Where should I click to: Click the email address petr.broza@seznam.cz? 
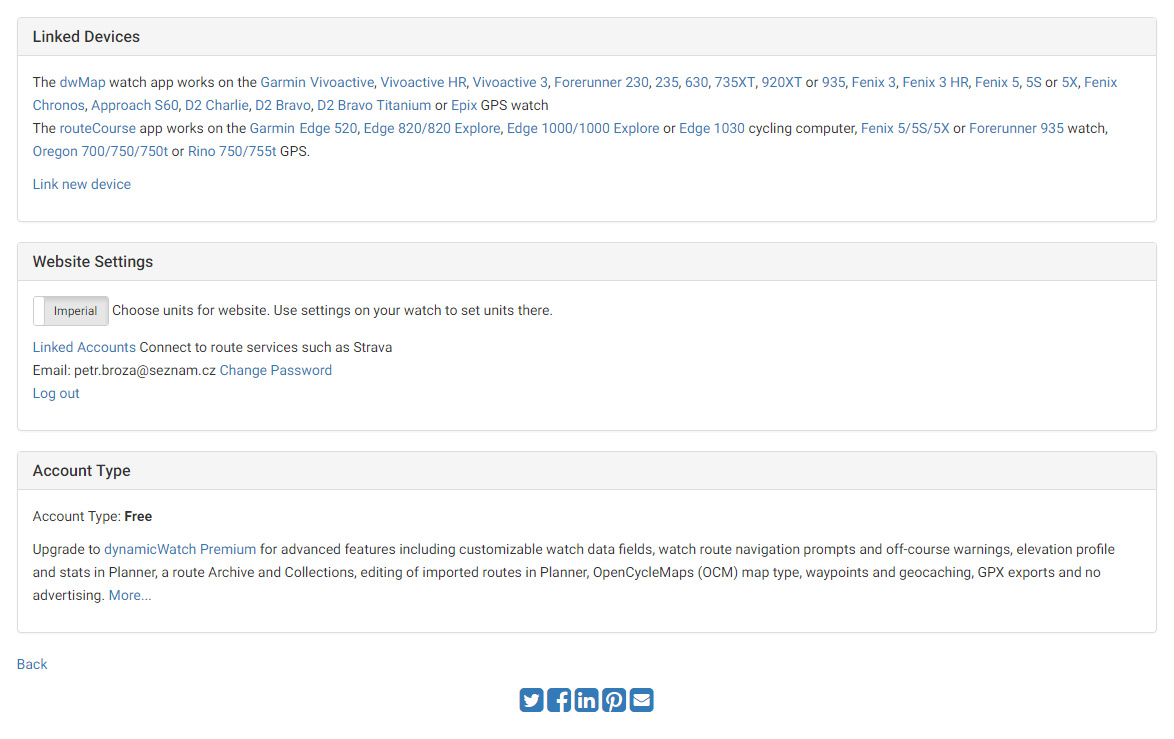pyautogui.click(x=145, y=371)
